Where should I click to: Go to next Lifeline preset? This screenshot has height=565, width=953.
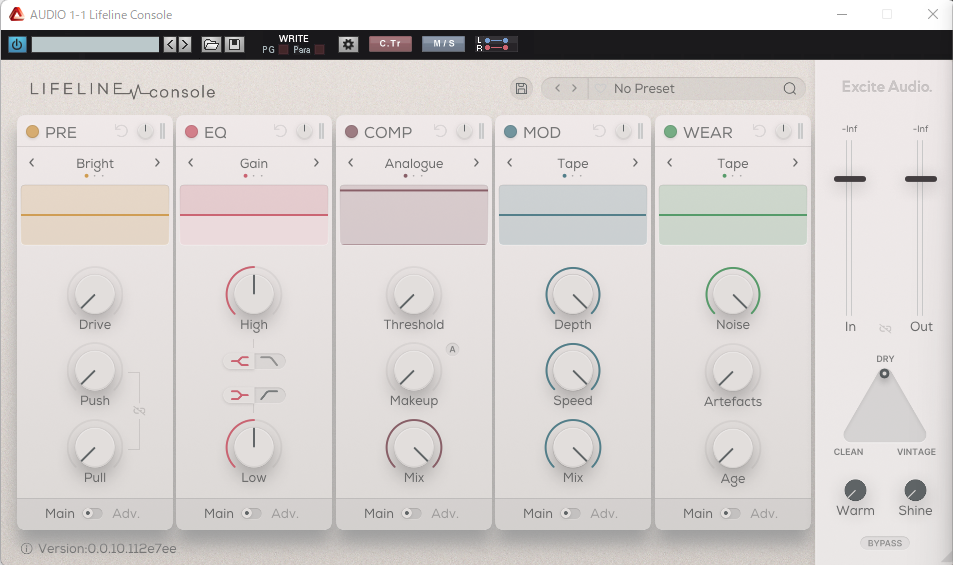[x=574, y=89]
